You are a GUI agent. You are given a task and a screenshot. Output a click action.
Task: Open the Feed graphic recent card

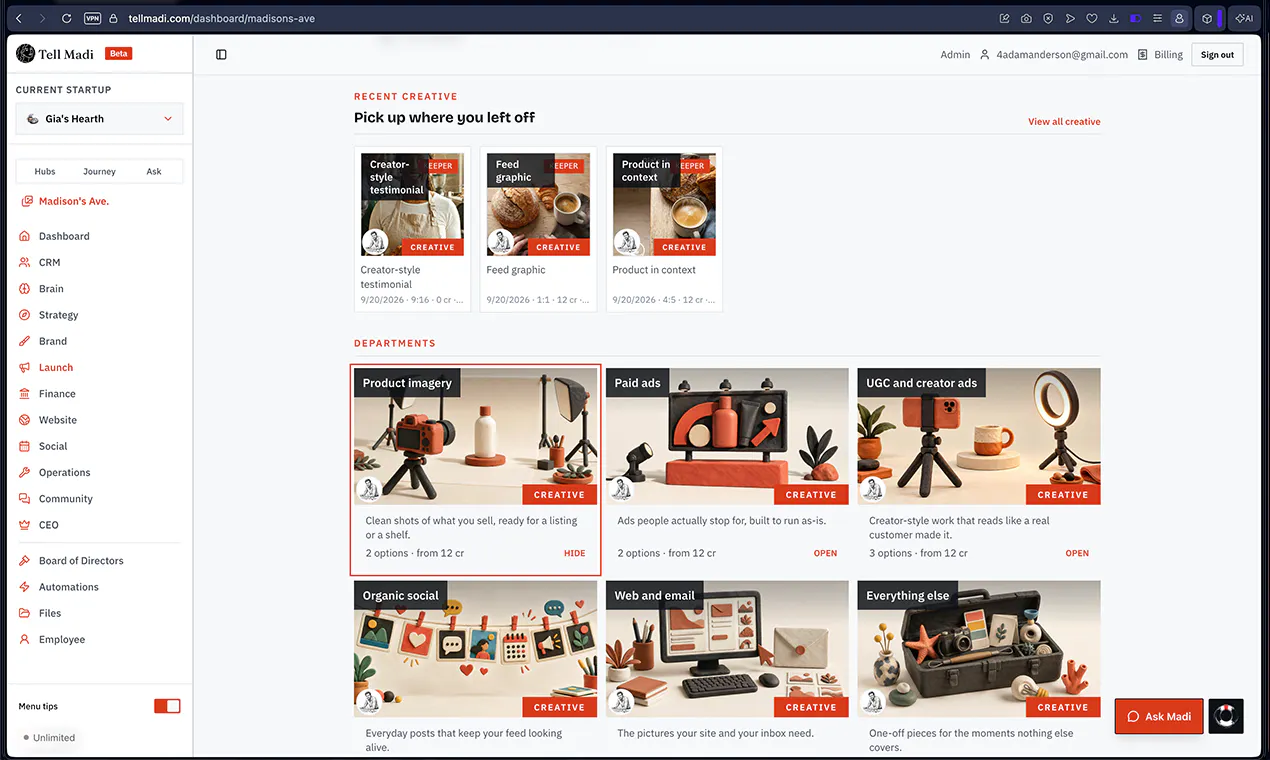(538, 229)
